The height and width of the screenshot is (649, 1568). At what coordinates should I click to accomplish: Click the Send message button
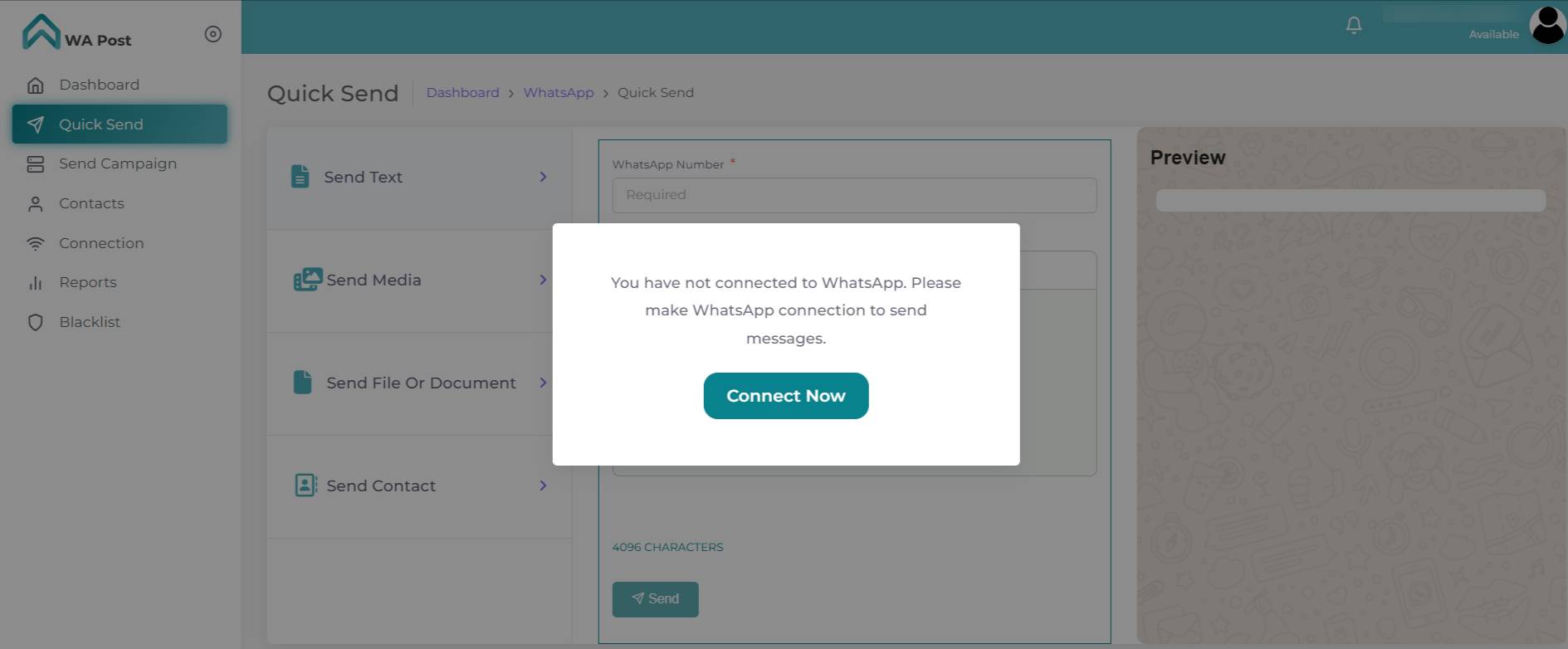tap(655, 599)
